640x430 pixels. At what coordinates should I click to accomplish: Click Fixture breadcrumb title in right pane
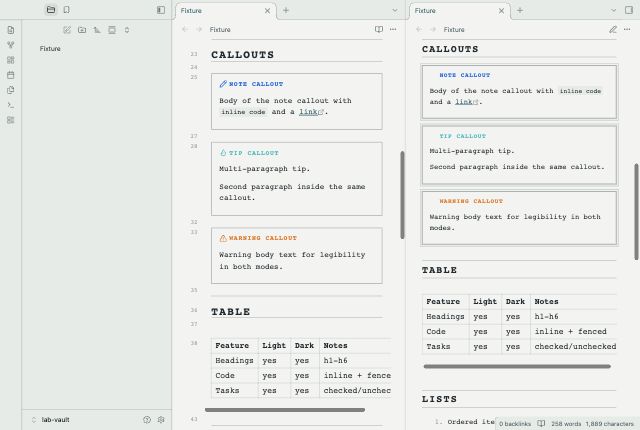coord(454,29)
